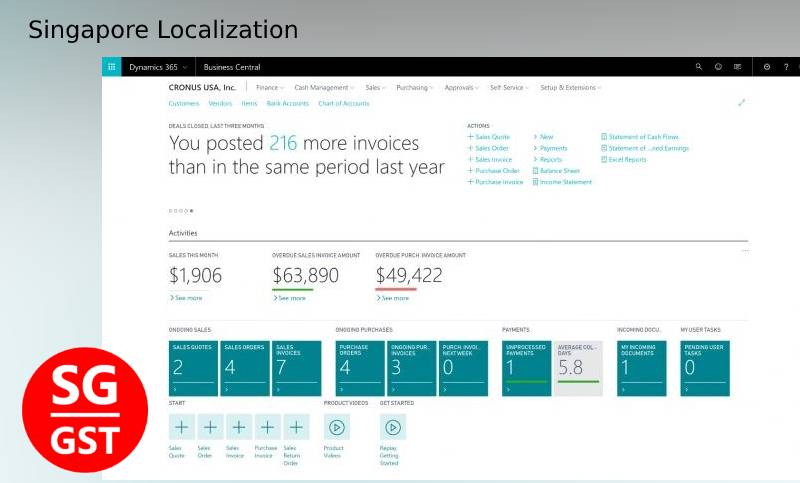Viewport: 800px width, 483px height.
Task: Expand the Purchasing menu
Action: tap(415, 88)
